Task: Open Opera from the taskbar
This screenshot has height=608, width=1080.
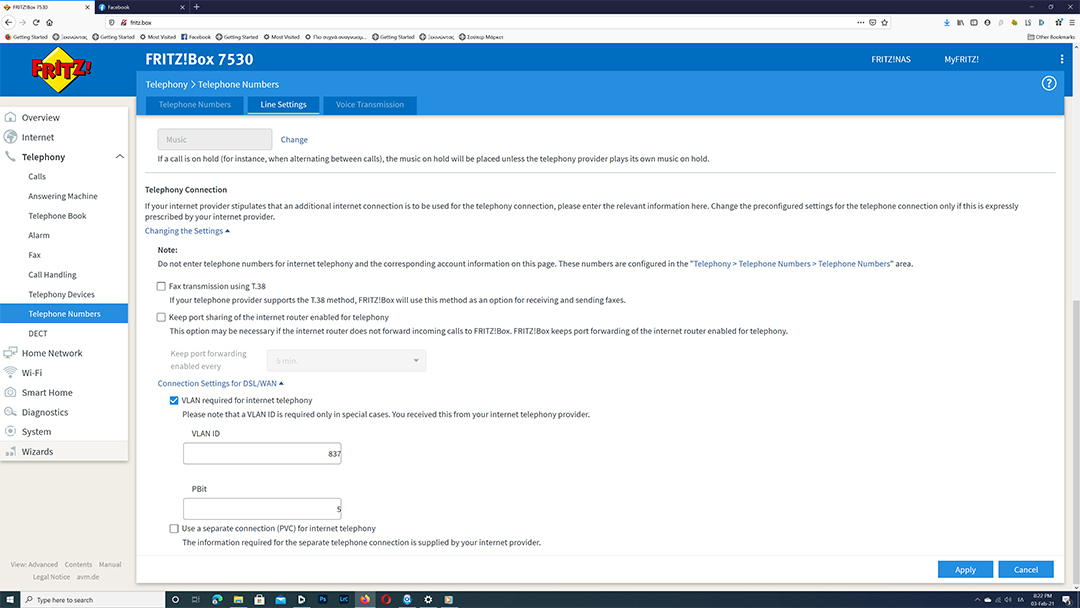Action: (386, 599)
